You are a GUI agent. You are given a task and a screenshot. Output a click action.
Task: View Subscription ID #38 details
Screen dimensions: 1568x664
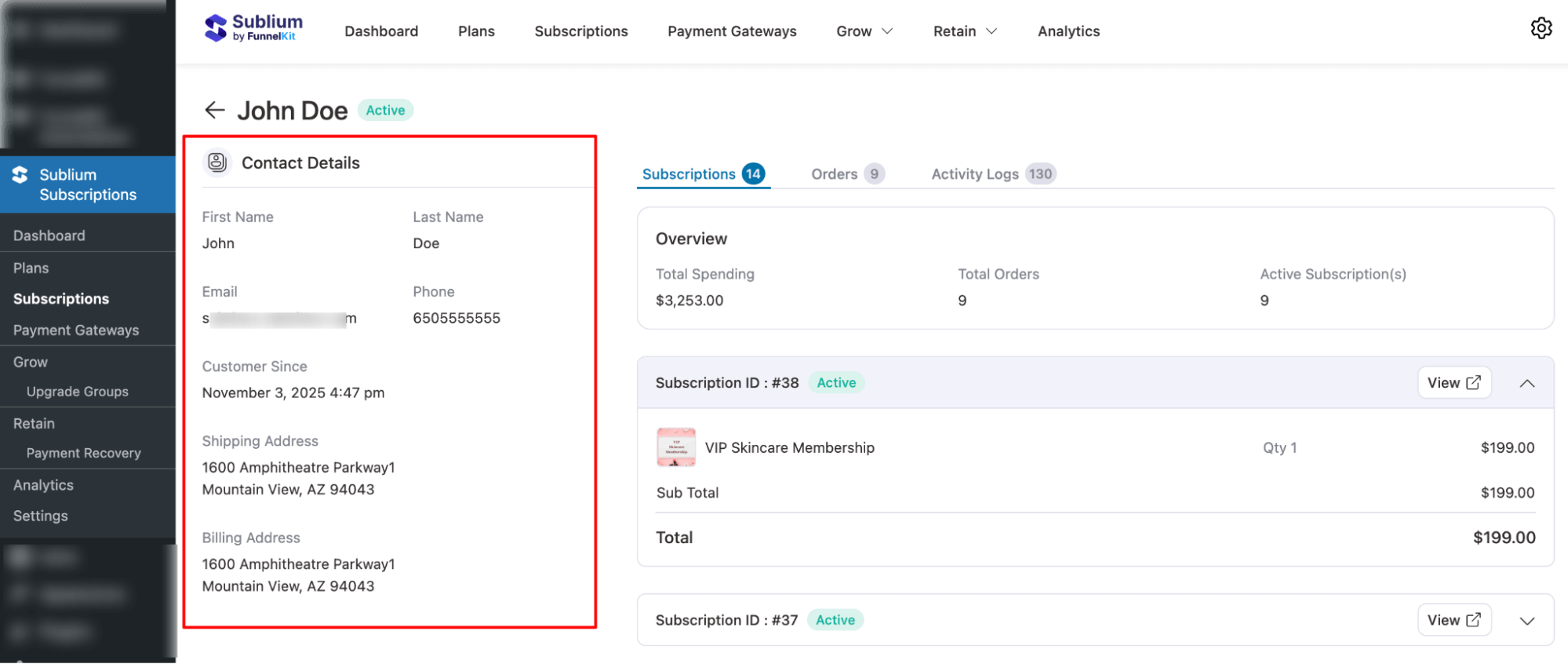click(x=1453, y=383)
